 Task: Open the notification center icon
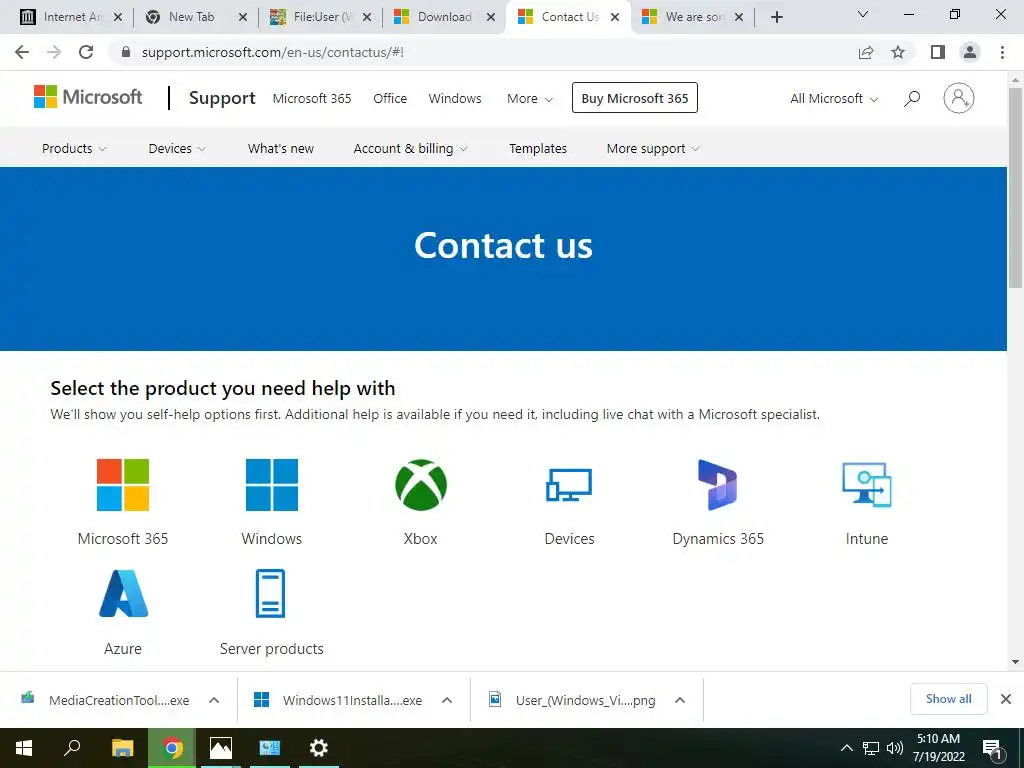point(992,749)
